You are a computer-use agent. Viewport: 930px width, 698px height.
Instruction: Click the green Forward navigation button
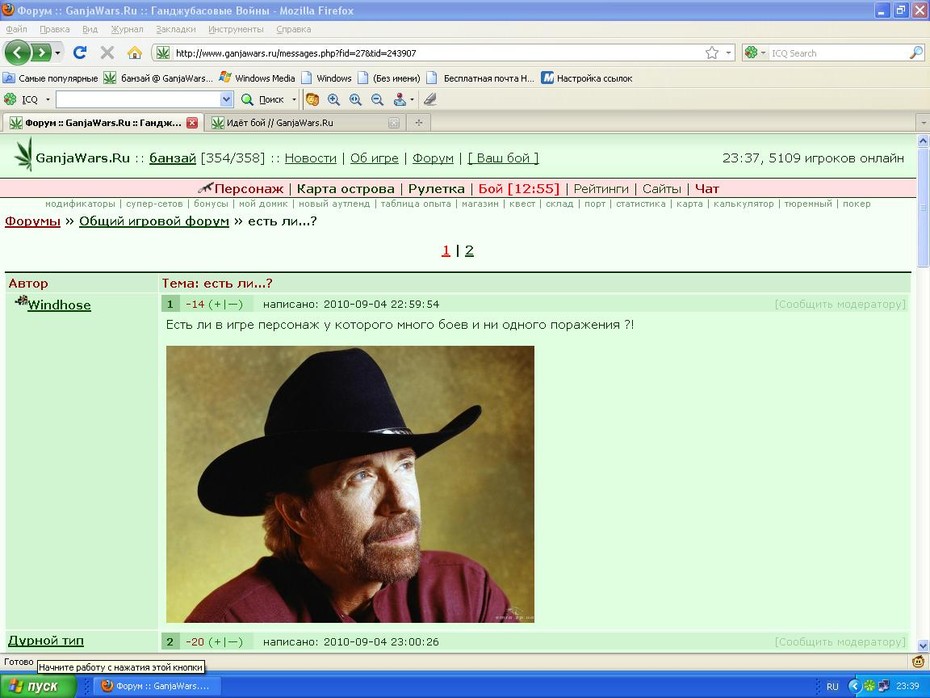(x=41, y=53)
